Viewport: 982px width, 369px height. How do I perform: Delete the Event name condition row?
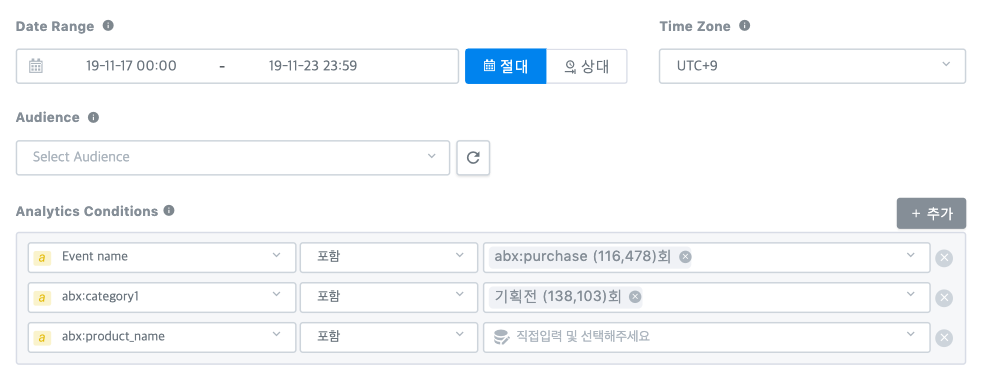[944, 258]
